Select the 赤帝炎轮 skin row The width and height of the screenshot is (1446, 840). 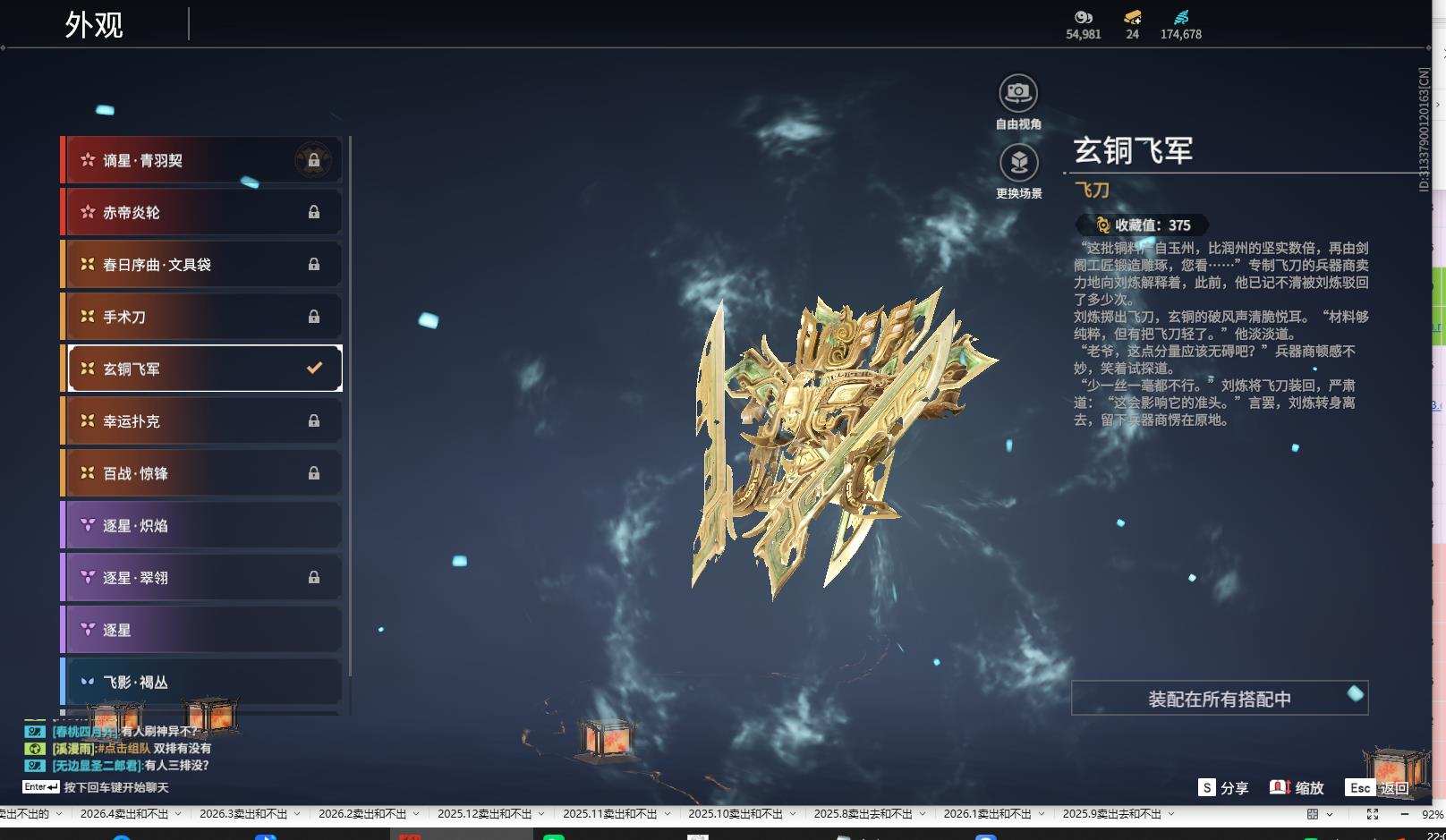201,212
